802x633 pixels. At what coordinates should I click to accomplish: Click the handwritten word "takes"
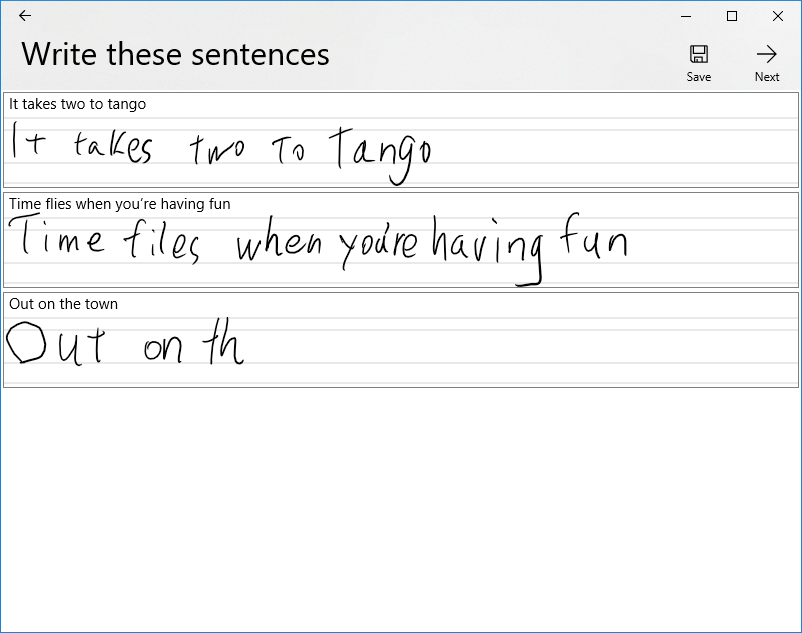[x=113, y=147]
